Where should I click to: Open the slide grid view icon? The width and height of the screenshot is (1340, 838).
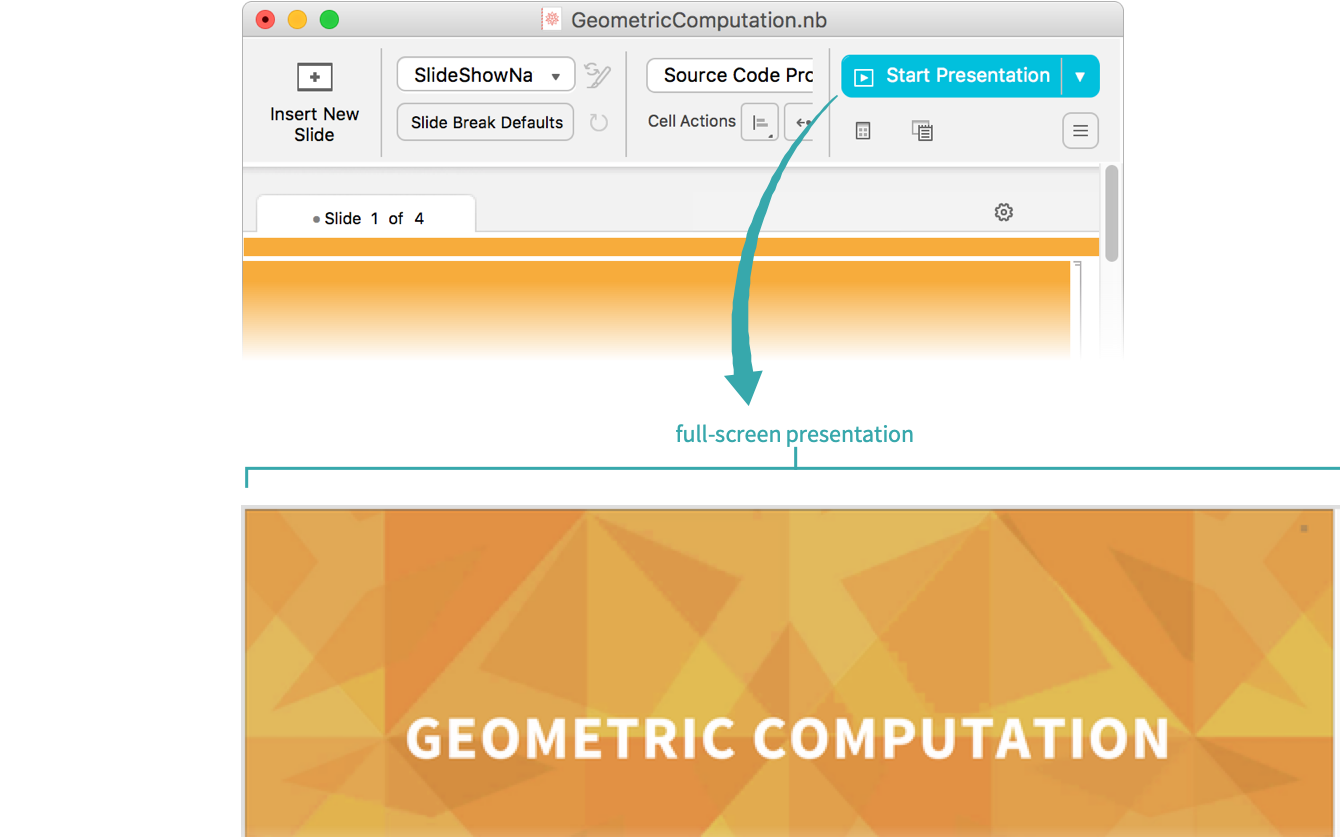pyautogui.click(x=863, y=131)
